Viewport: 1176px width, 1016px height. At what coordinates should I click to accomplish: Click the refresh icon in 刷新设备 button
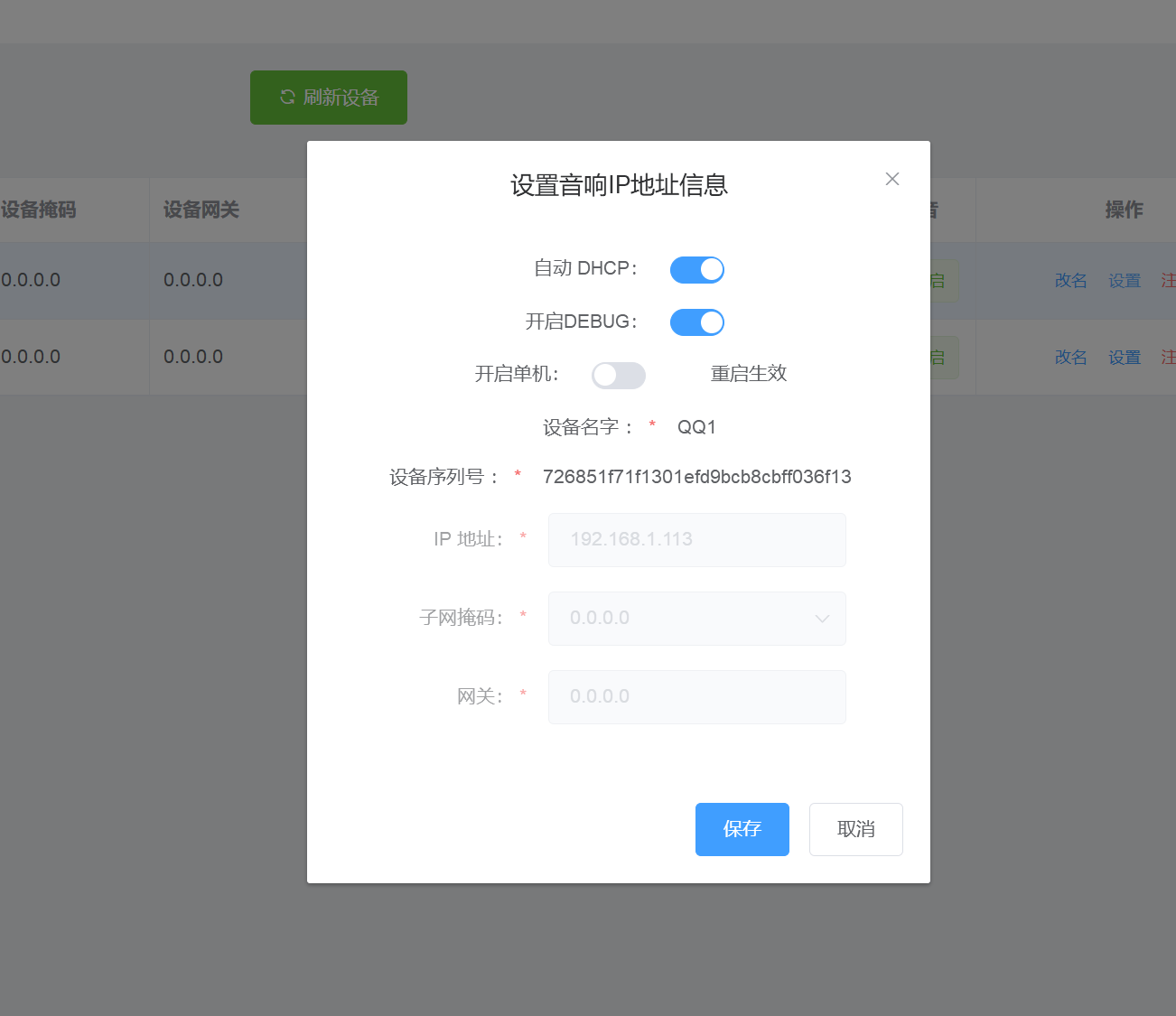pyautogui.click(x=287, y=97)
